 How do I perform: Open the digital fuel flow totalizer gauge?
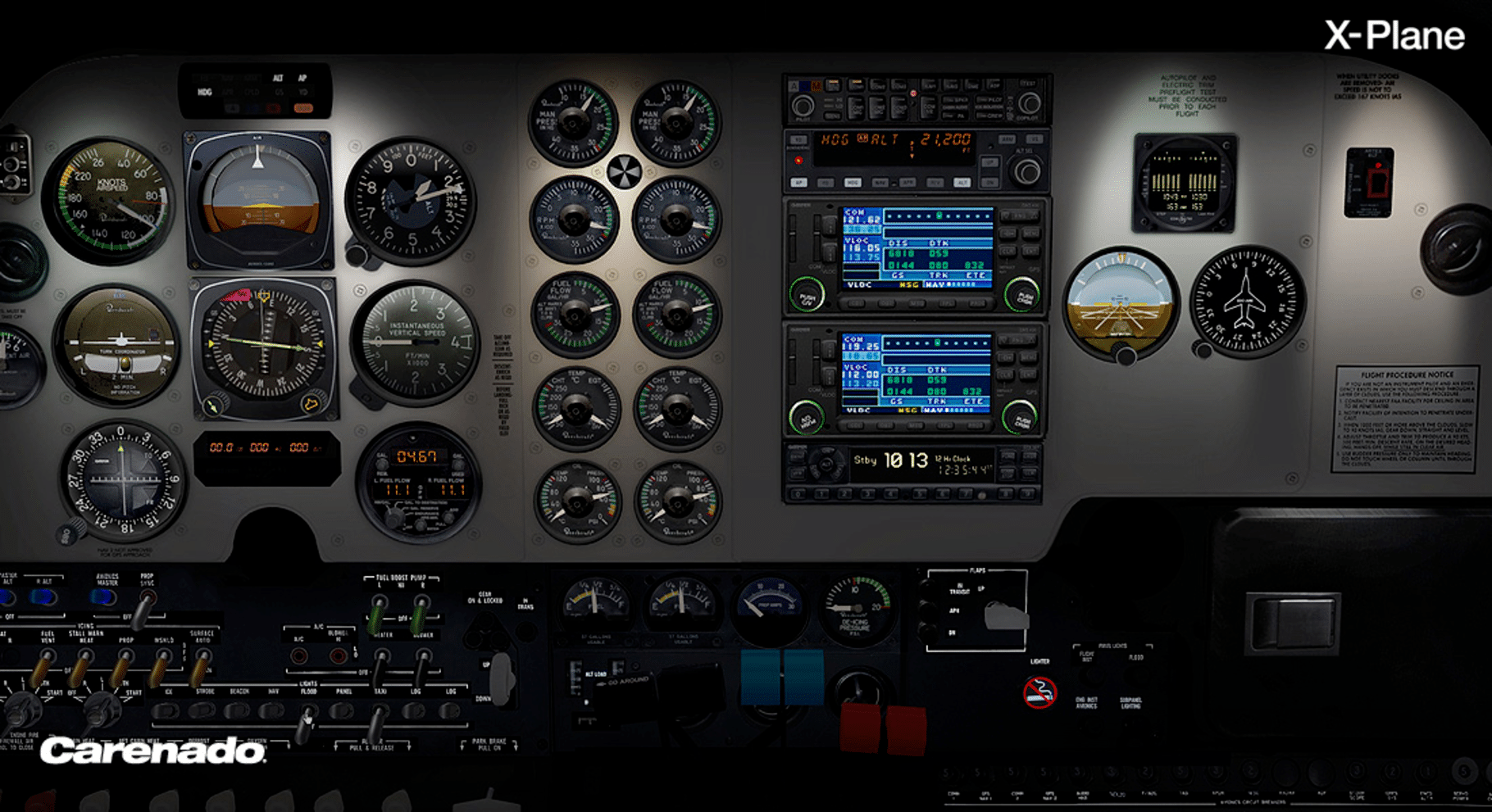click(x=419, y=483)
